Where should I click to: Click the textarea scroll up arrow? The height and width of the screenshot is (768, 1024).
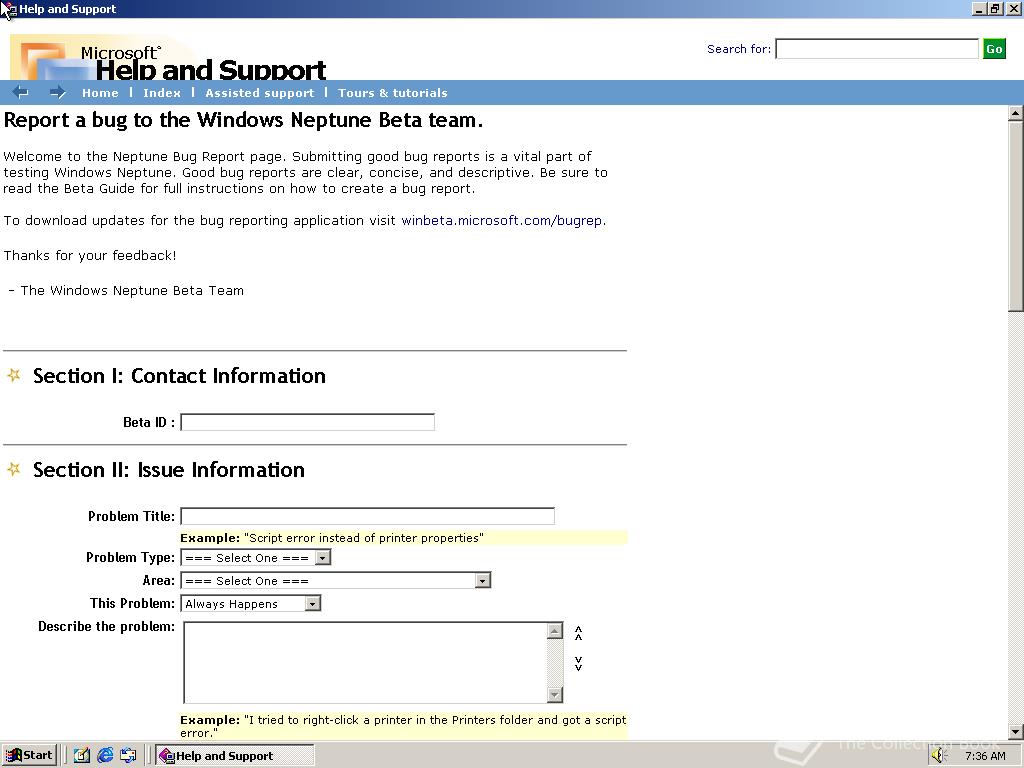pos(554,630)
